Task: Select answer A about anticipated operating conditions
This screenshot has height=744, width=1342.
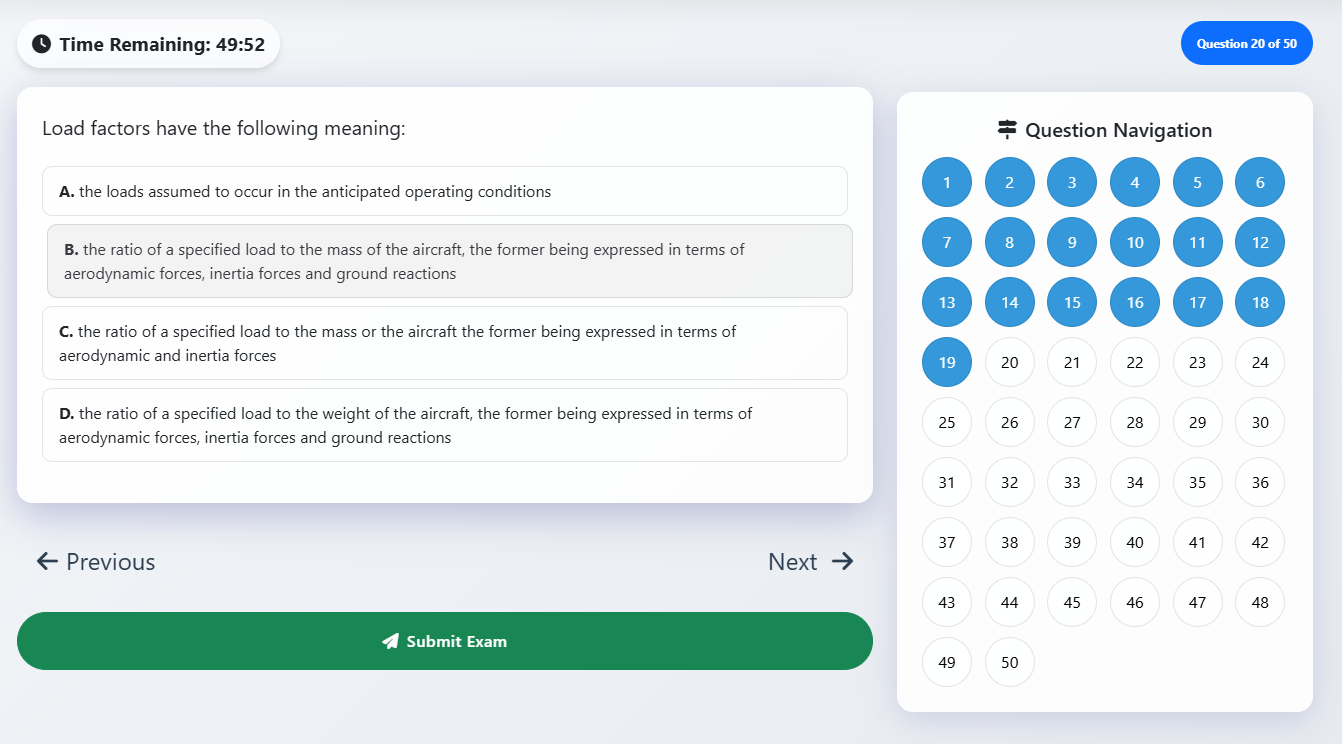Action: click(444, 191)
